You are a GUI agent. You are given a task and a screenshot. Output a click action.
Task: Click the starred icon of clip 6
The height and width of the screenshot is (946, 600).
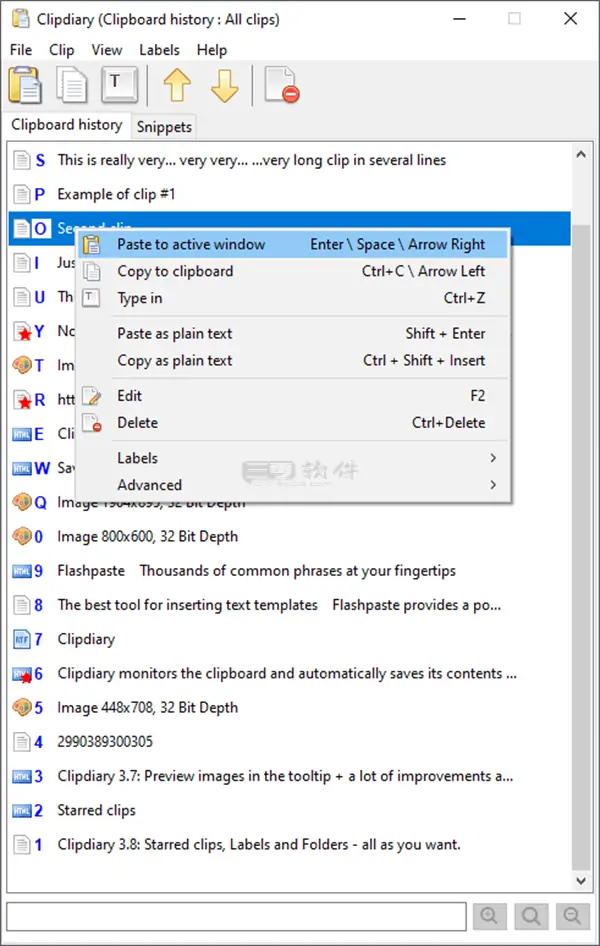tap(22, 674)
